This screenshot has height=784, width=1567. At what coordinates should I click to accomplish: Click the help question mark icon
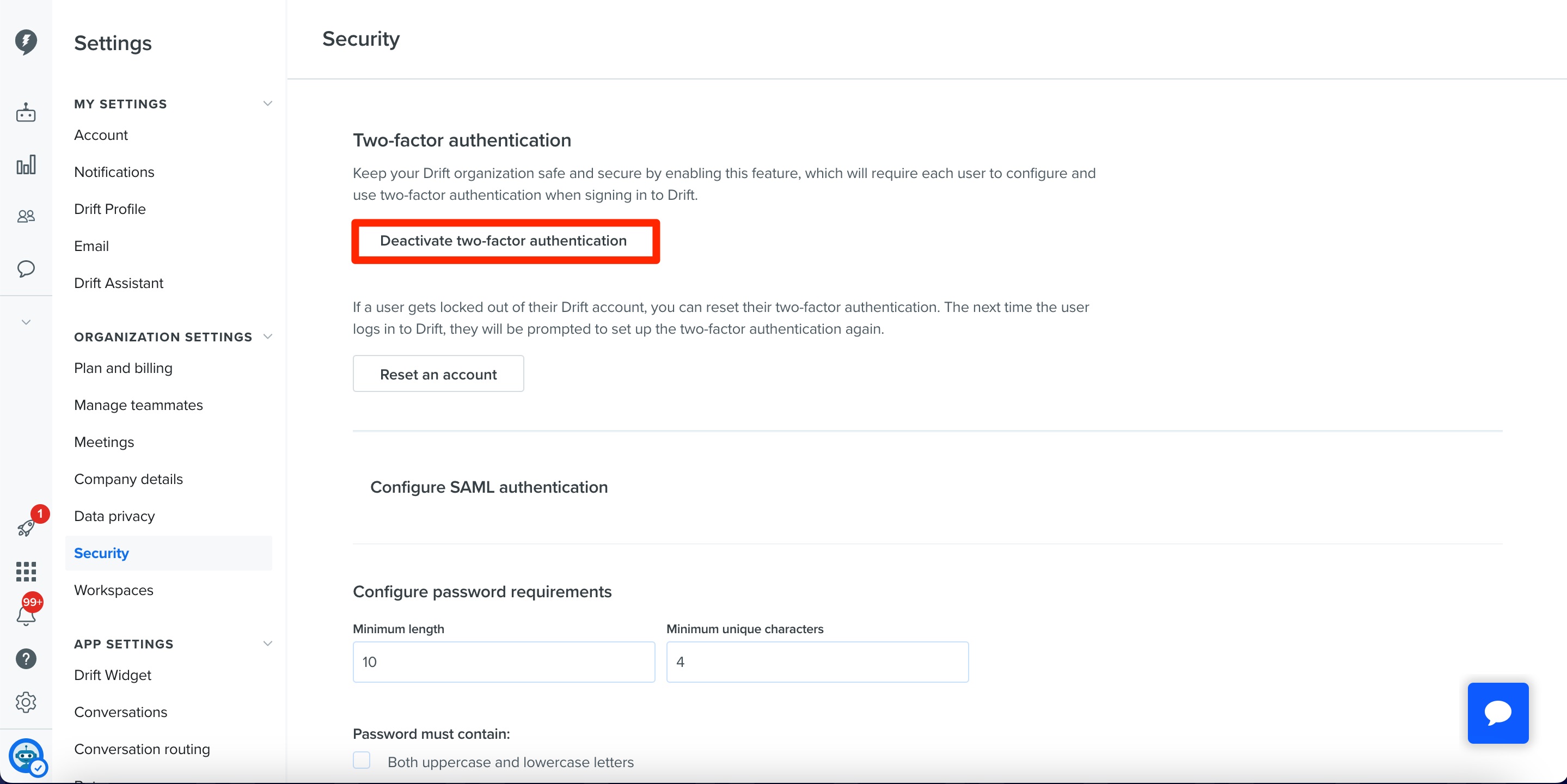tap(26, 658)
